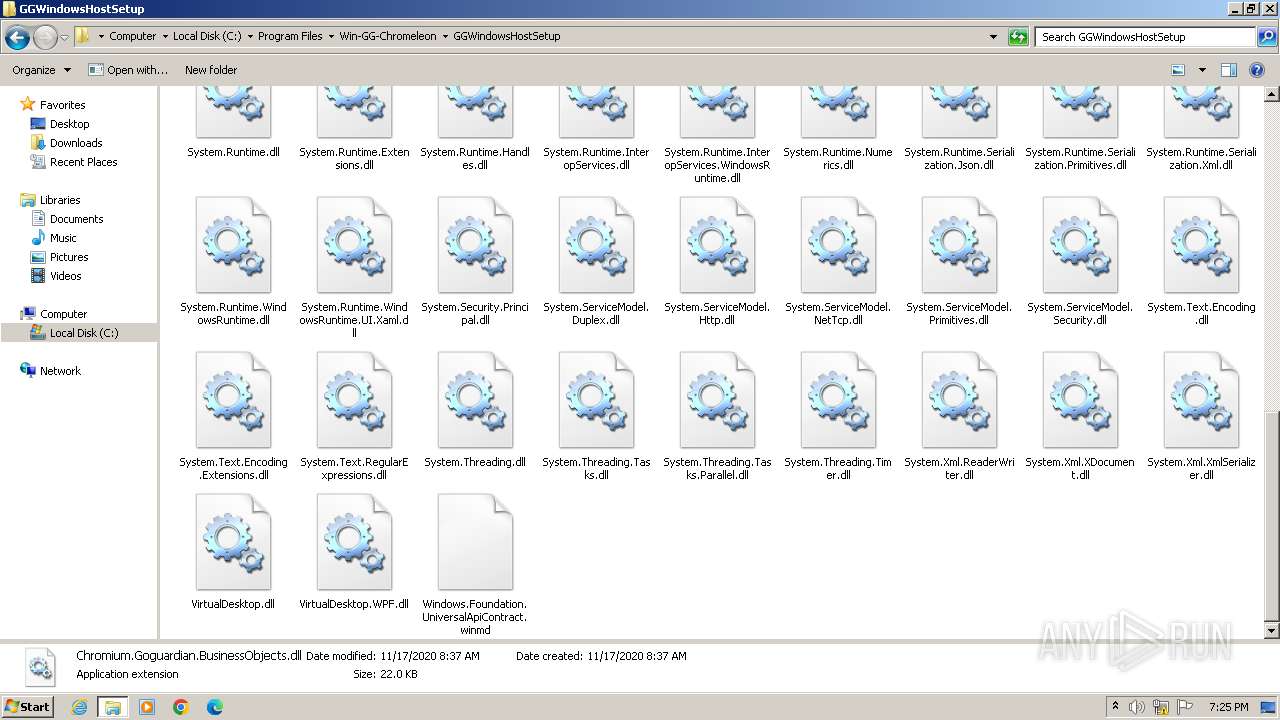This screenshot has height=720, width=1280.
Task: Select System.Runtime.WindowsRuntime.UI.Xaml.dll icon
Action: coord(354,245)
